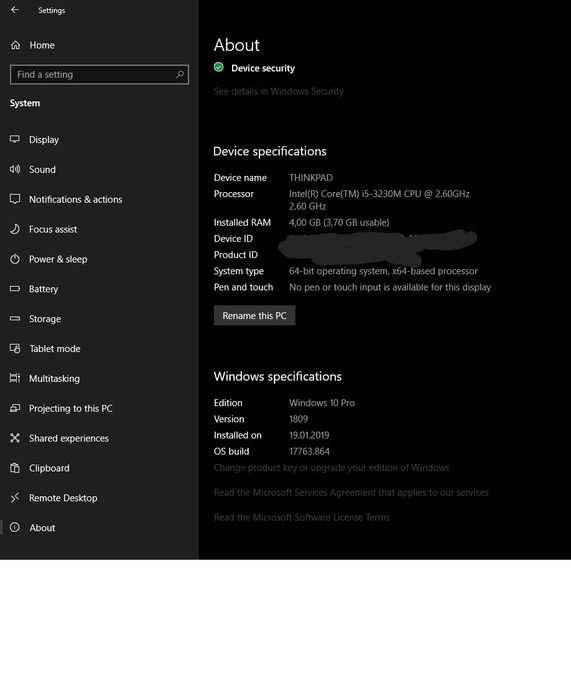The image size is (571, 699).
Task: Click installed RAM value 4,00 GB
Action: pos(339,222)
